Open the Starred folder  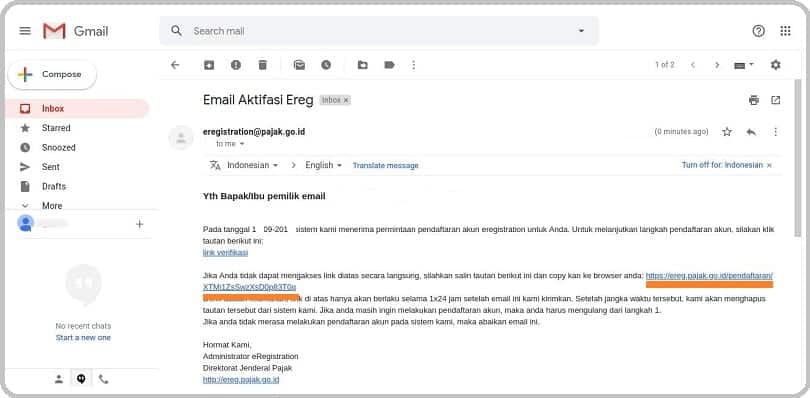tap(56, 128)
